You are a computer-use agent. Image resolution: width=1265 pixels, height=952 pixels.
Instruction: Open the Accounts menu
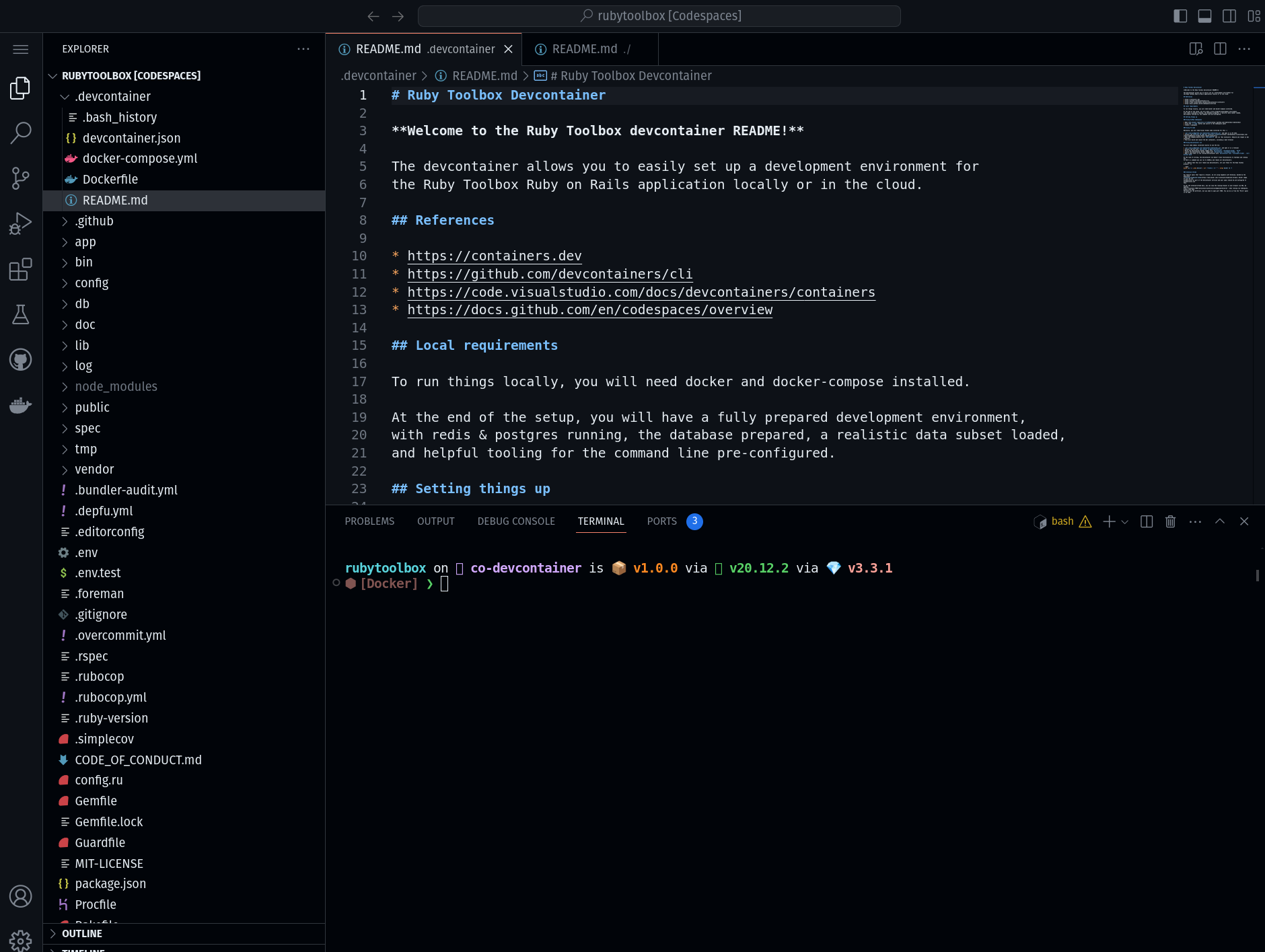21,896
